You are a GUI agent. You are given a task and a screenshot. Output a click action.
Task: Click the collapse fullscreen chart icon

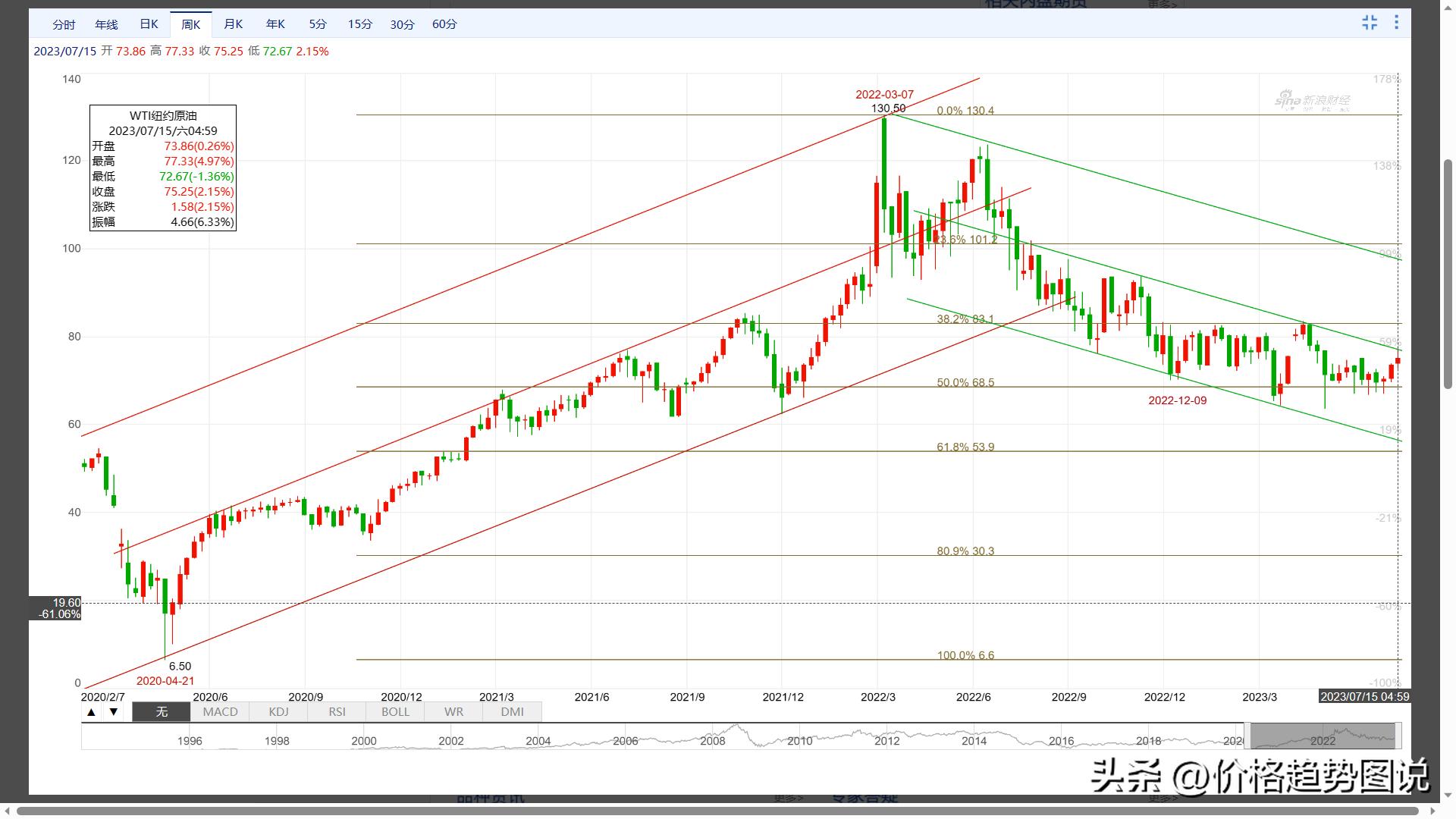1370,23
